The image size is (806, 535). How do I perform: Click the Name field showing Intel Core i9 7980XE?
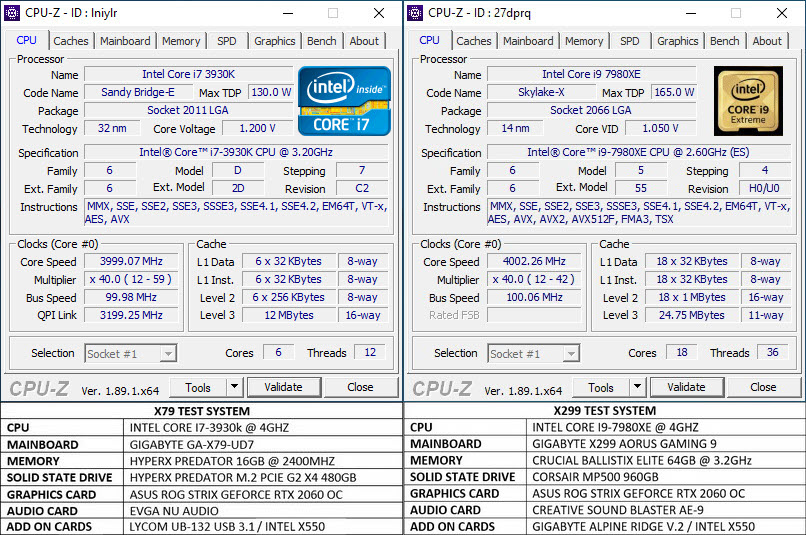591,74
